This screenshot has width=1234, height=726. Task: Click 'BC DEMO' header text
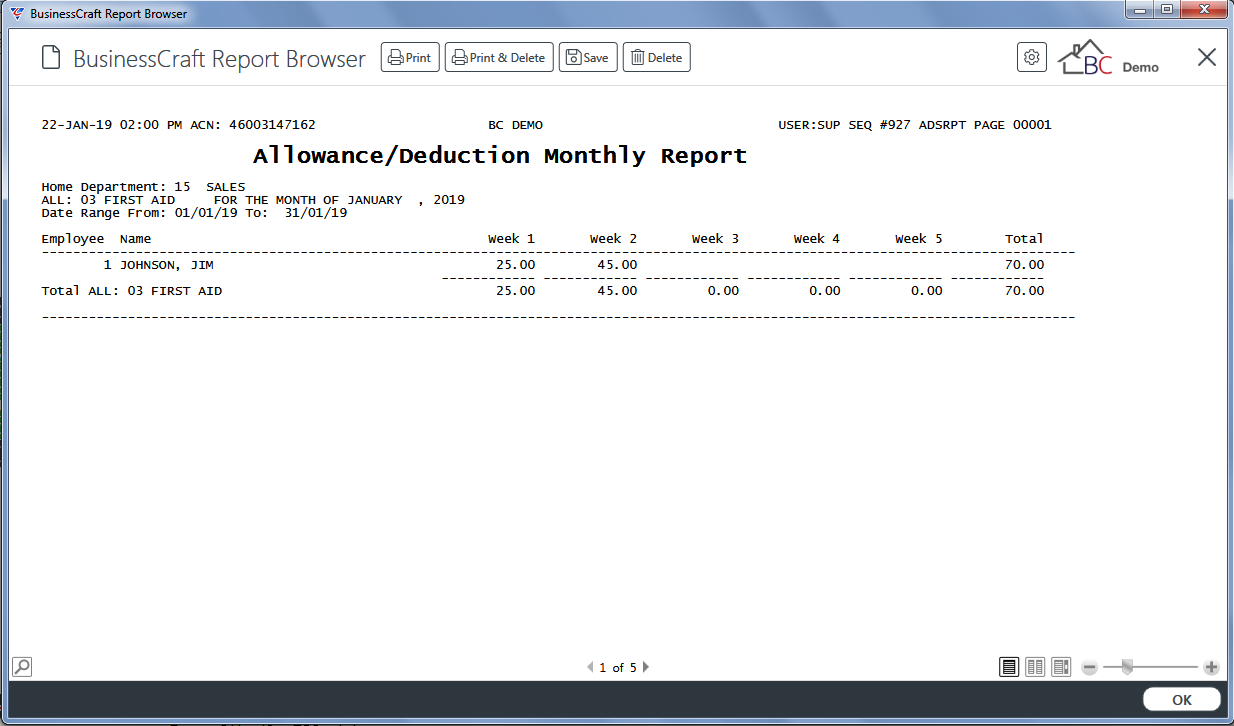pyautogui.click(x=515, y=125)
